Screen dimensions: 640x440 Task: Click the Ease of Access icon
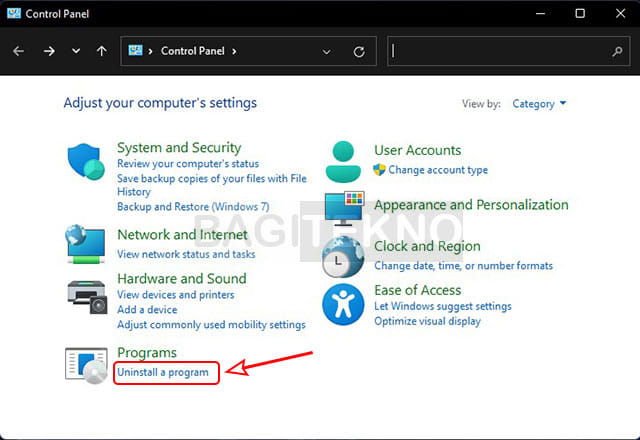pos(343,304)
